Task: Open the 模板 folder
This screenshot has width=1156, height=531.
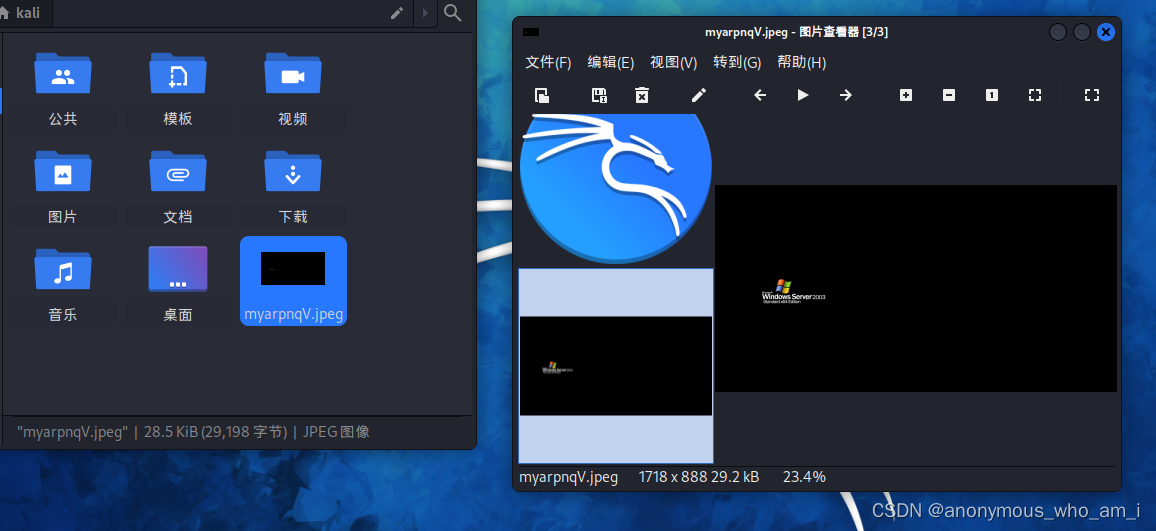Action: pos(178,88)
